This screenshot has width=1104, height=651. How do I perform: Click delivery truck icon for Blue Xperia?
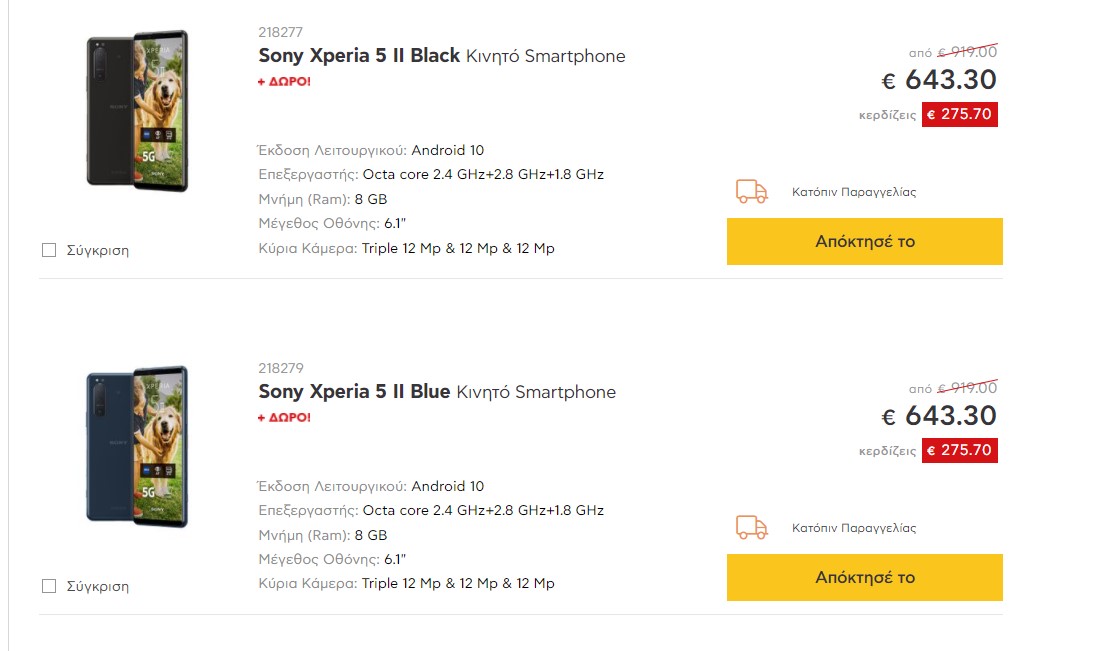pyautogui.click(x=751, y=527)
